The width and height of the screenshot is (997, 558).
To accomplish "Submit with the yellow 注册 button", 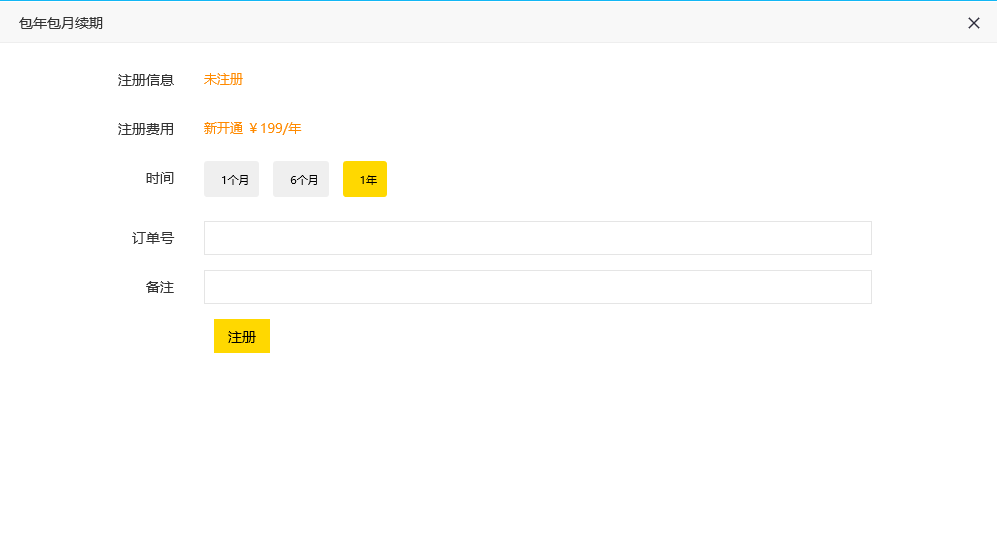I will (242, 336).
